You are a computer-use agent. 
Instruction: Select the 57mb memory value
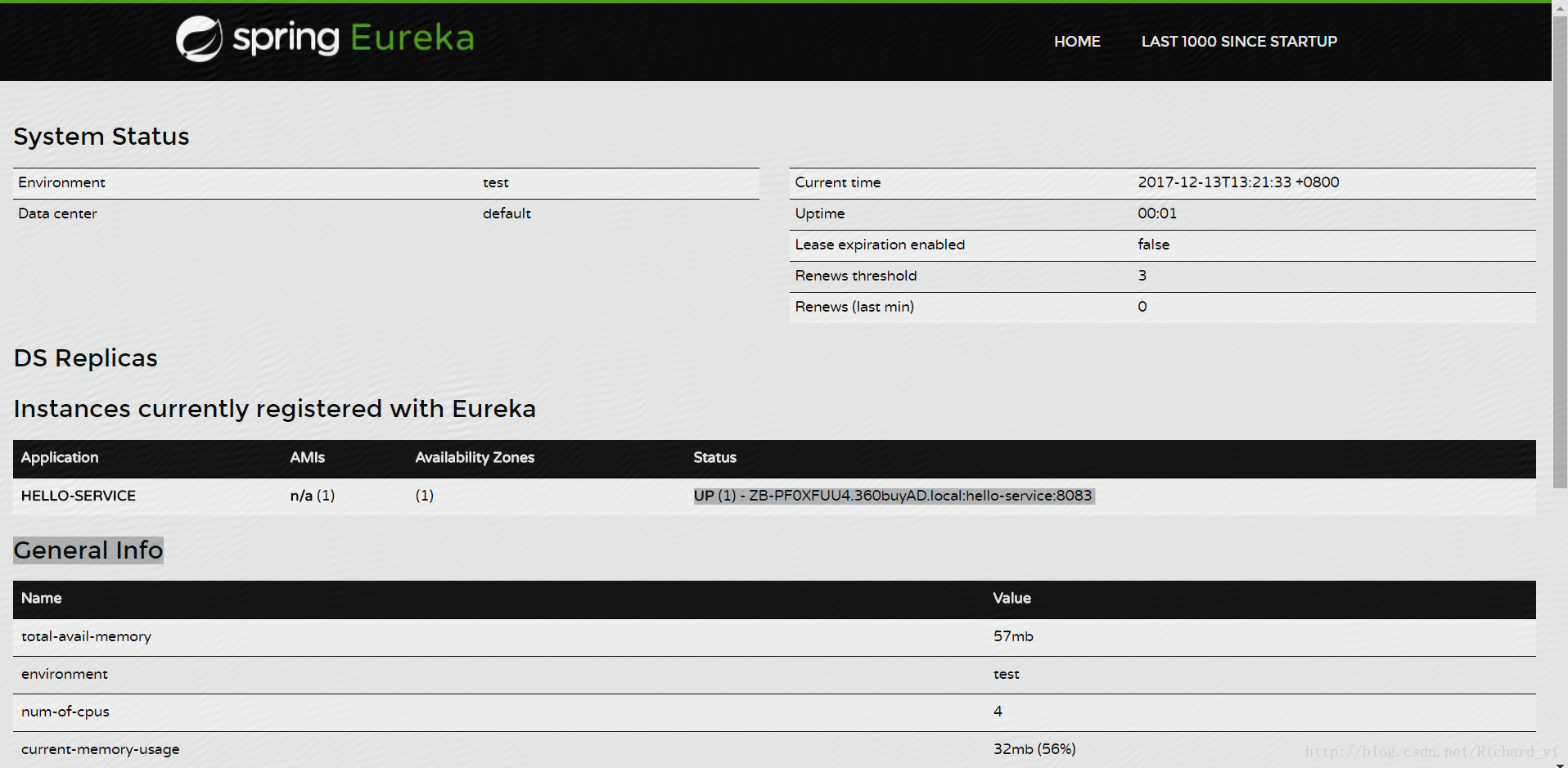pos(1013,636)
